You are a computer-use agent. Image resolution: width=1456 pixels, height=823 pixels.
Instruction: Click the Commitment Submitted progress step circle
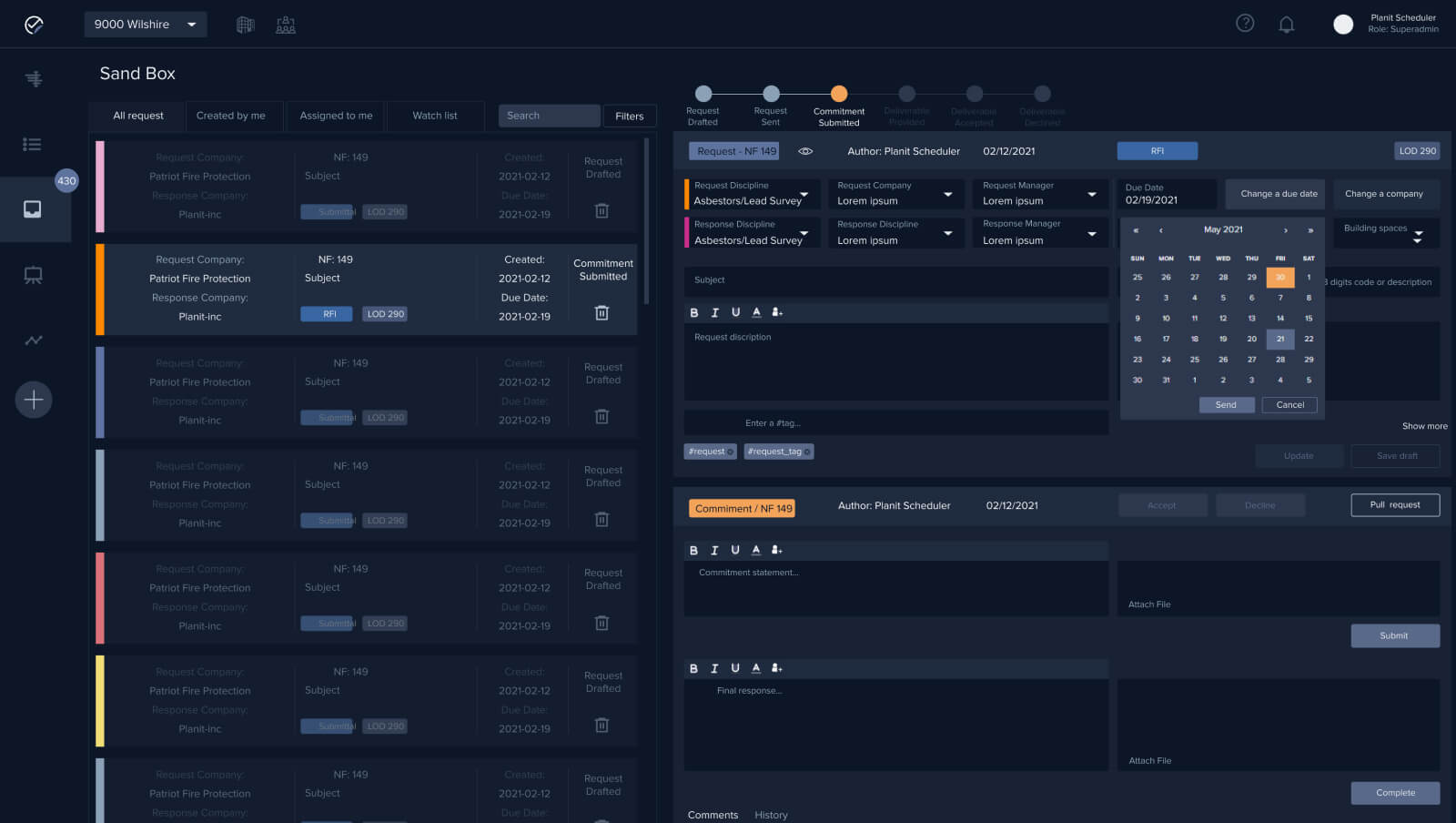(x=839, y=94)
